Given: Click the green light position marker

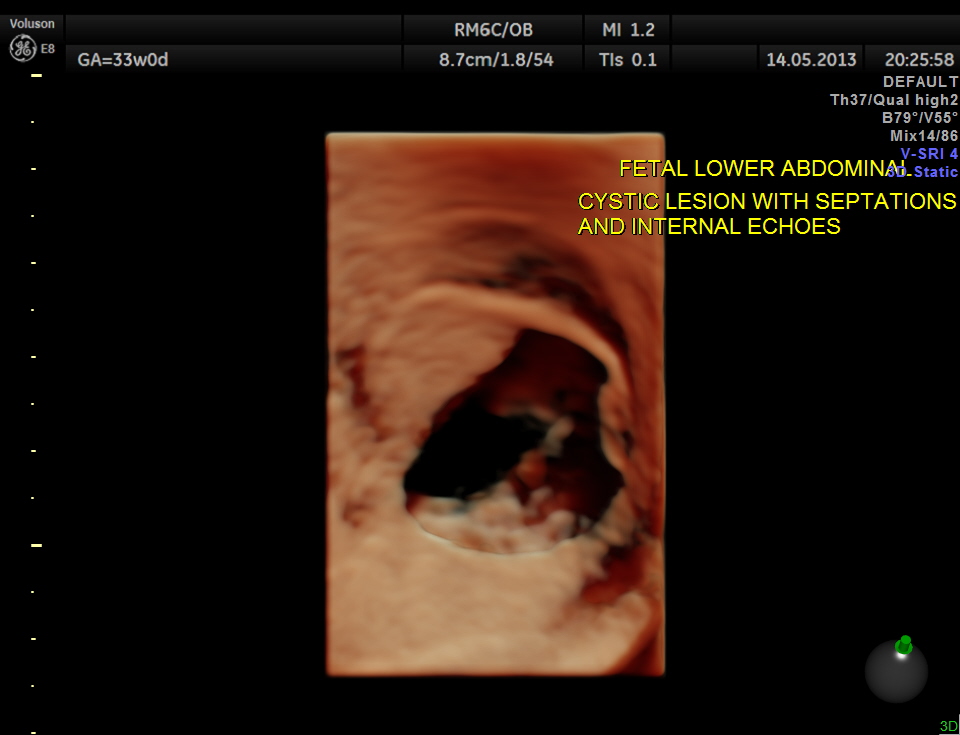Looking at the screenshot, I should 904,643.
